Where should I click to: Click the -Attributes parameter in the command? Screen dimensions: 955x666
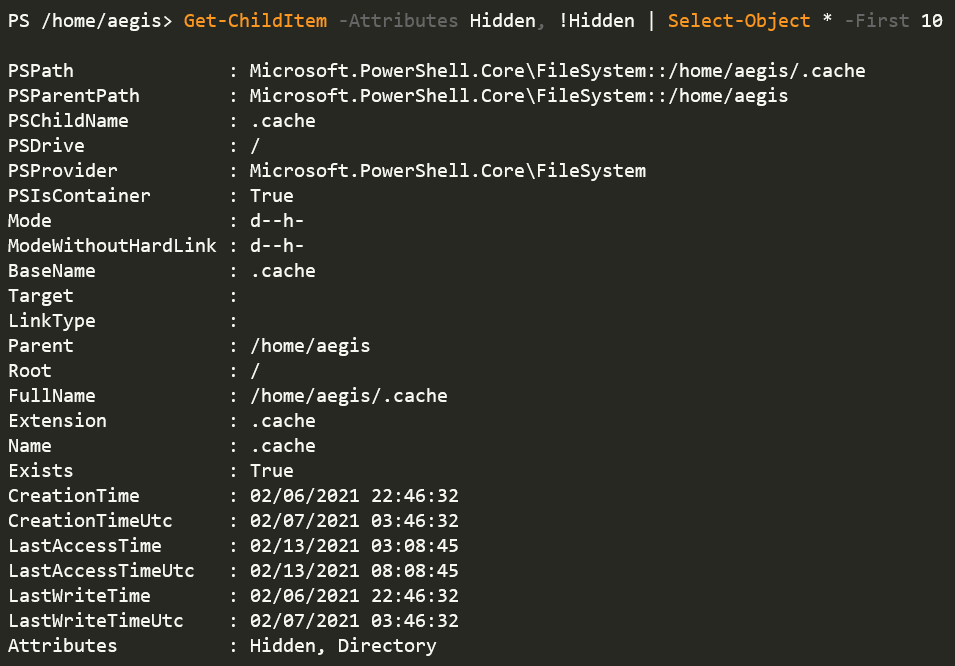pyautogui.click(x=398, y=21)
